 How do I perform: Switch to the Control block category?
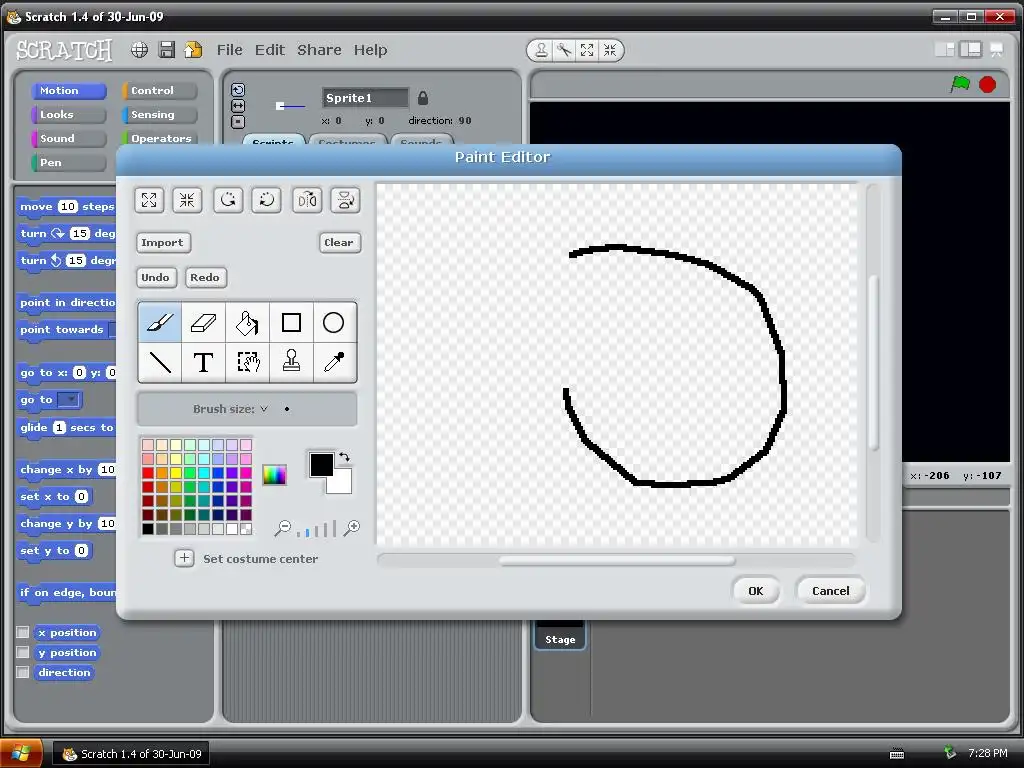click(159, 90)
